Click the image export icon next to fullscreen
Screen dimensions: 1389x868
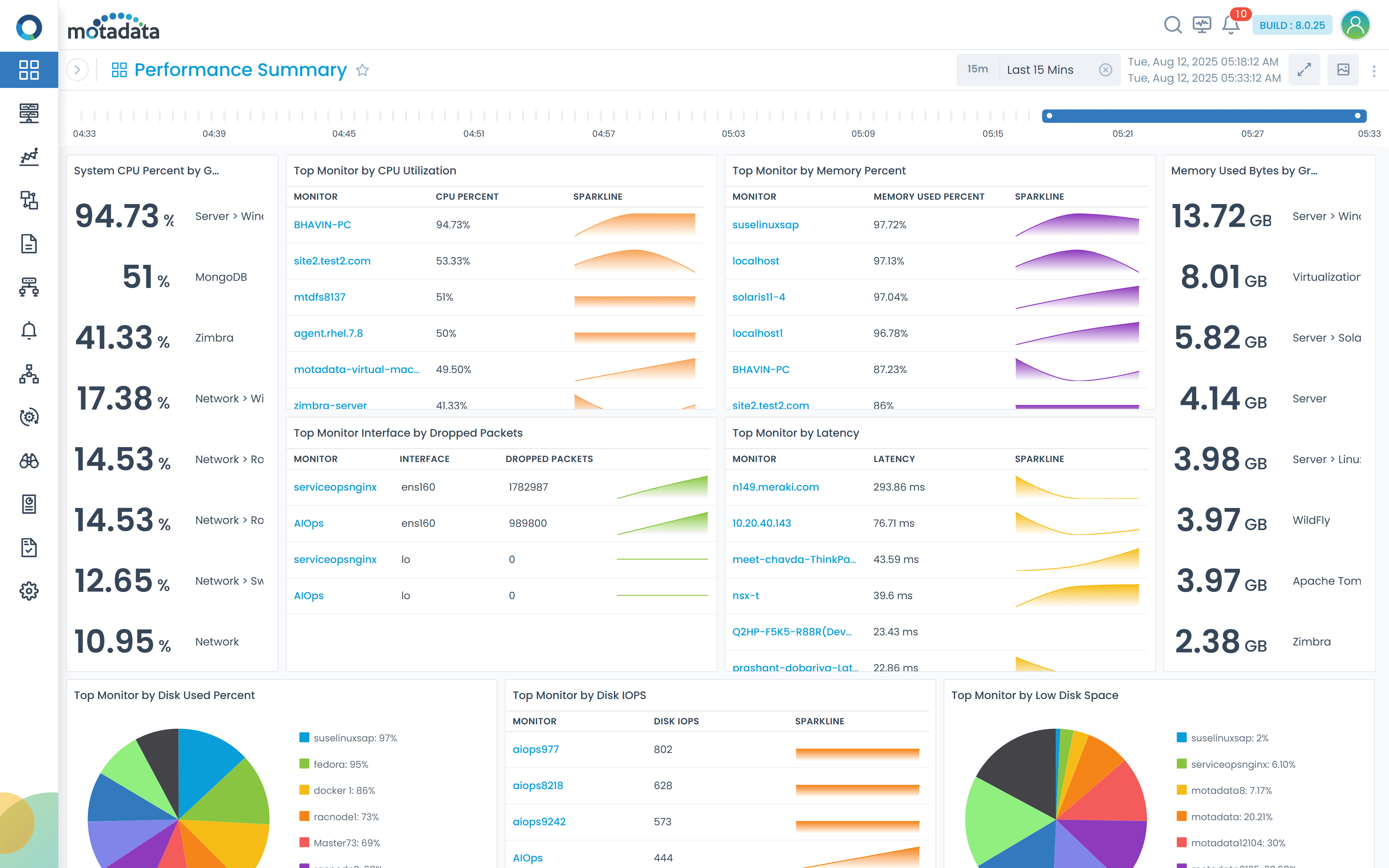click(x=1343, y=69)
